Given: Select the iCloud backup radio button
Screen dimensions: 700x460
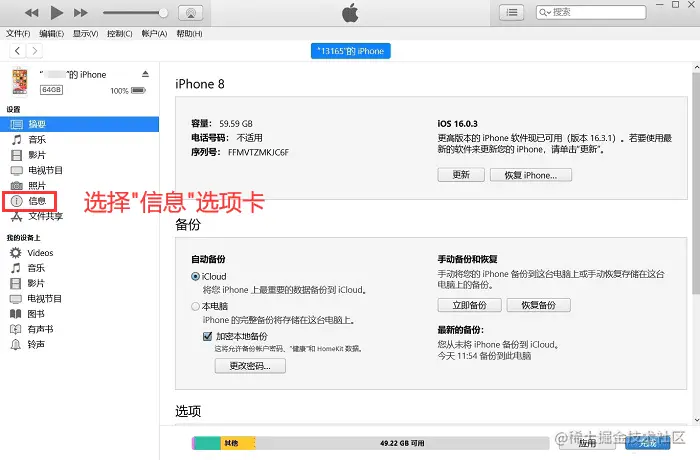Looking at the screenshot, I should [195, 276].
